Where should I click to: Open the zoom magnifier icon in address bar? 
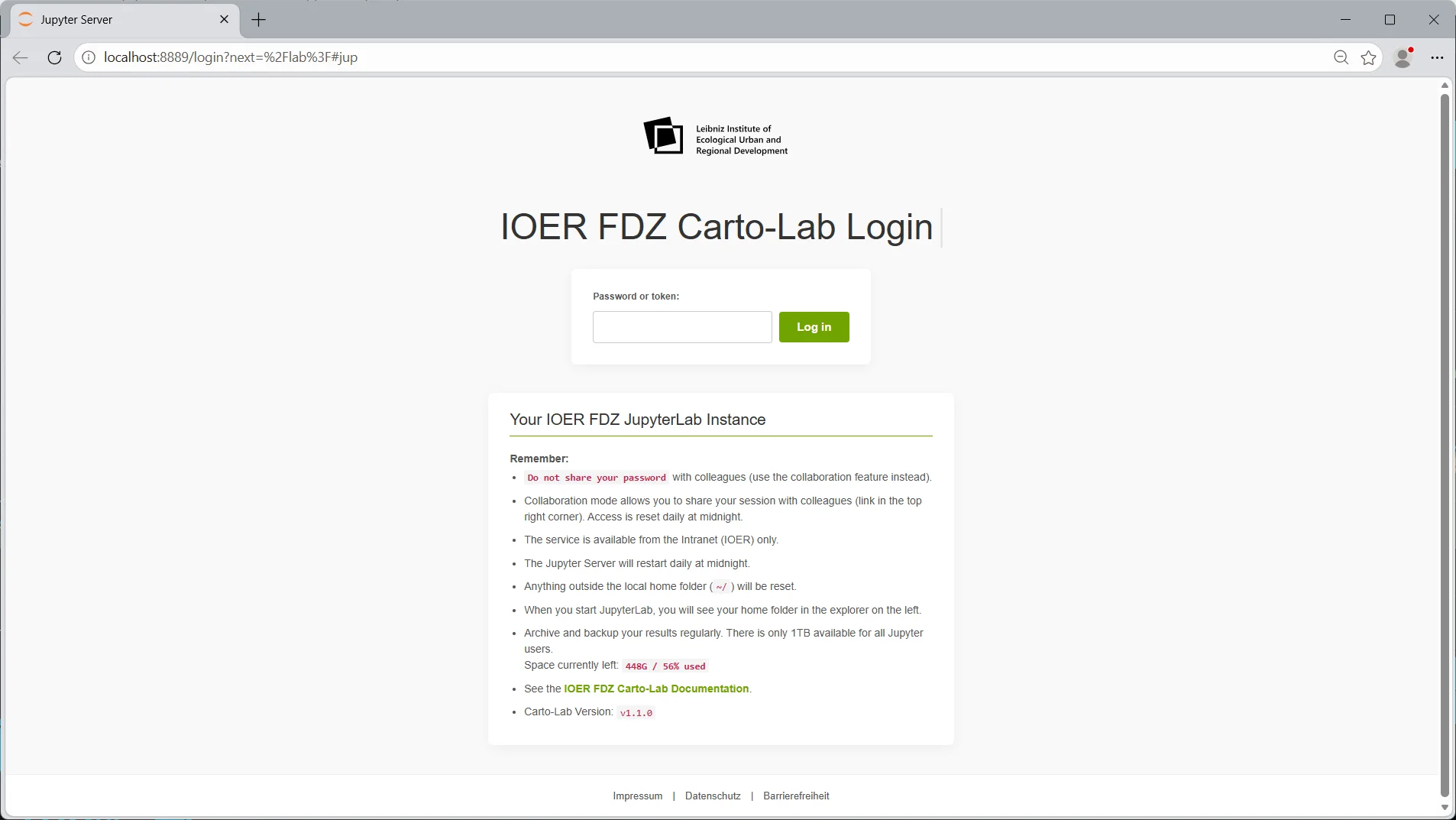coord(1341,57)
